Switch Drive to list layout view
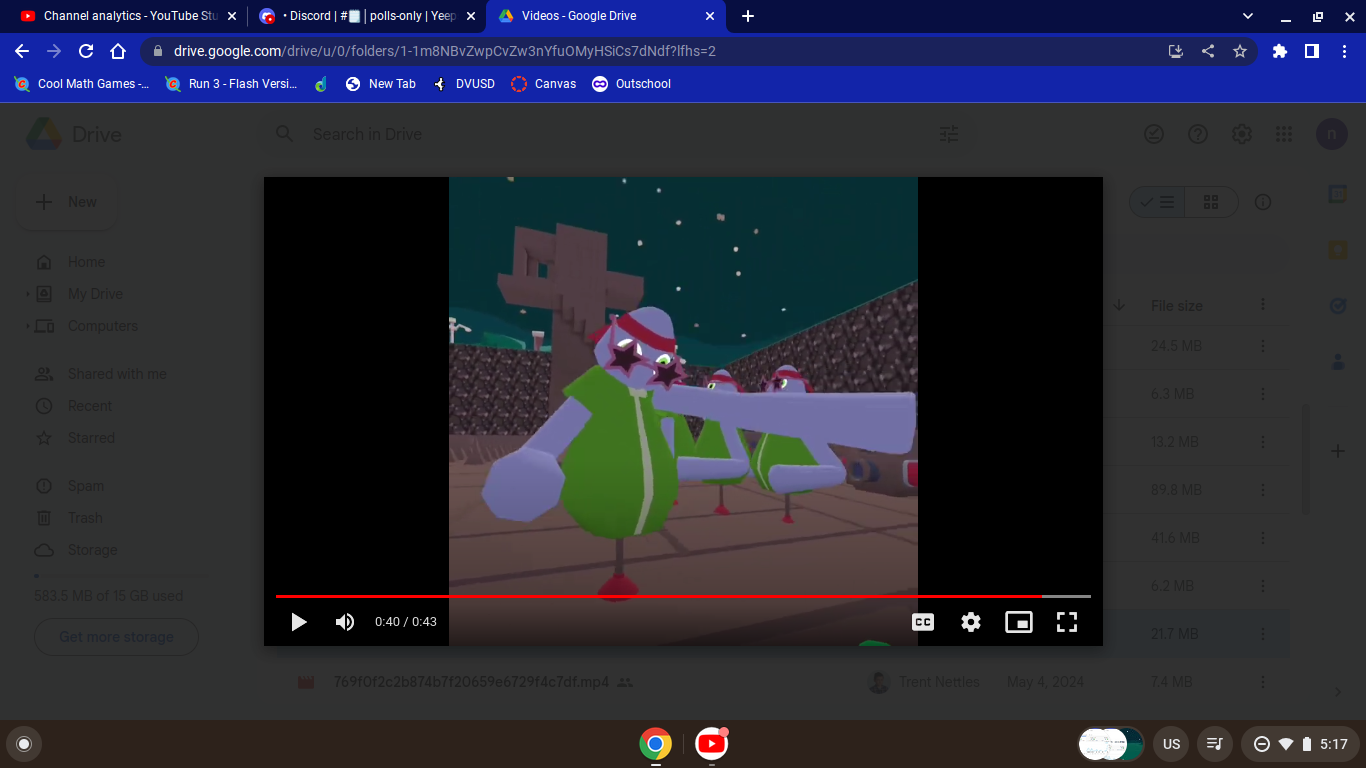Screen dimensions: 1366x768 point(1158,202)
